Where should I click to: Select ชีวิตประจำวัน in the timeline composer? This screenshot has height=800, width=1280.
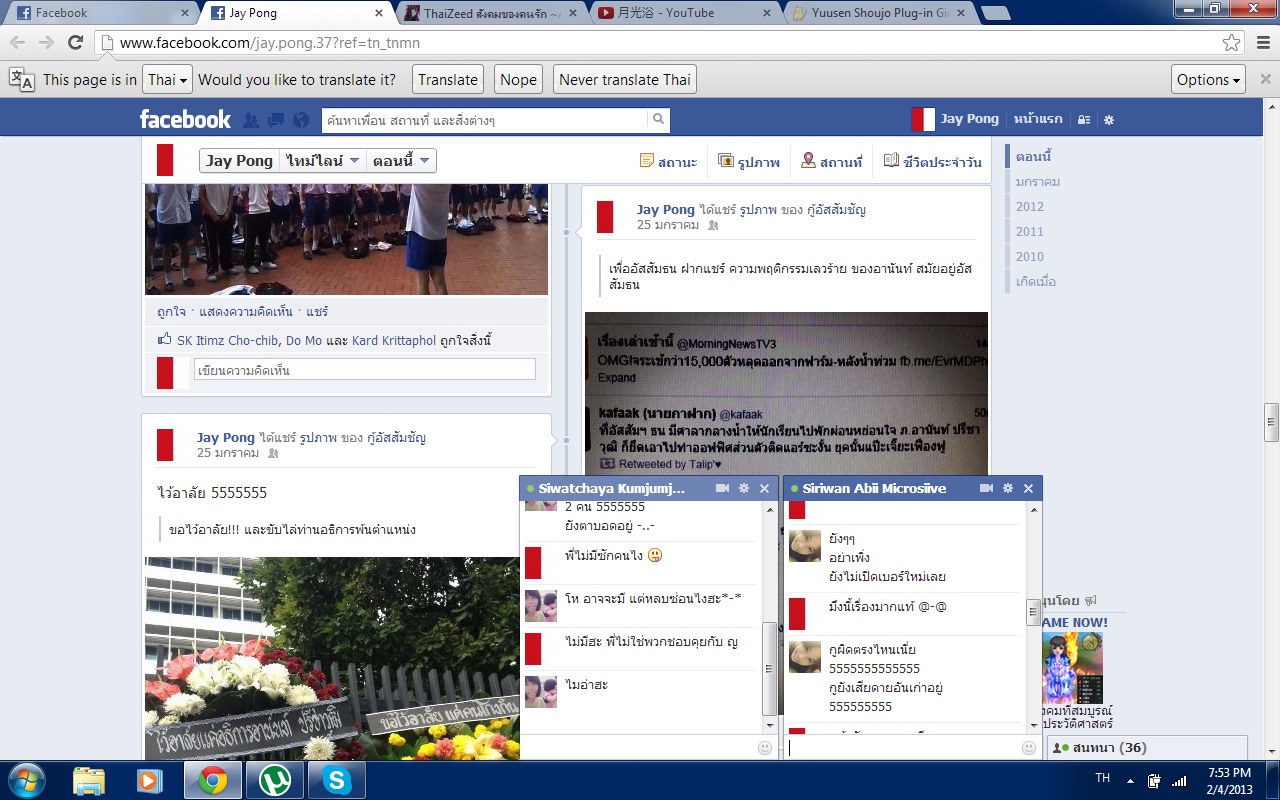(x=933, y=162)
